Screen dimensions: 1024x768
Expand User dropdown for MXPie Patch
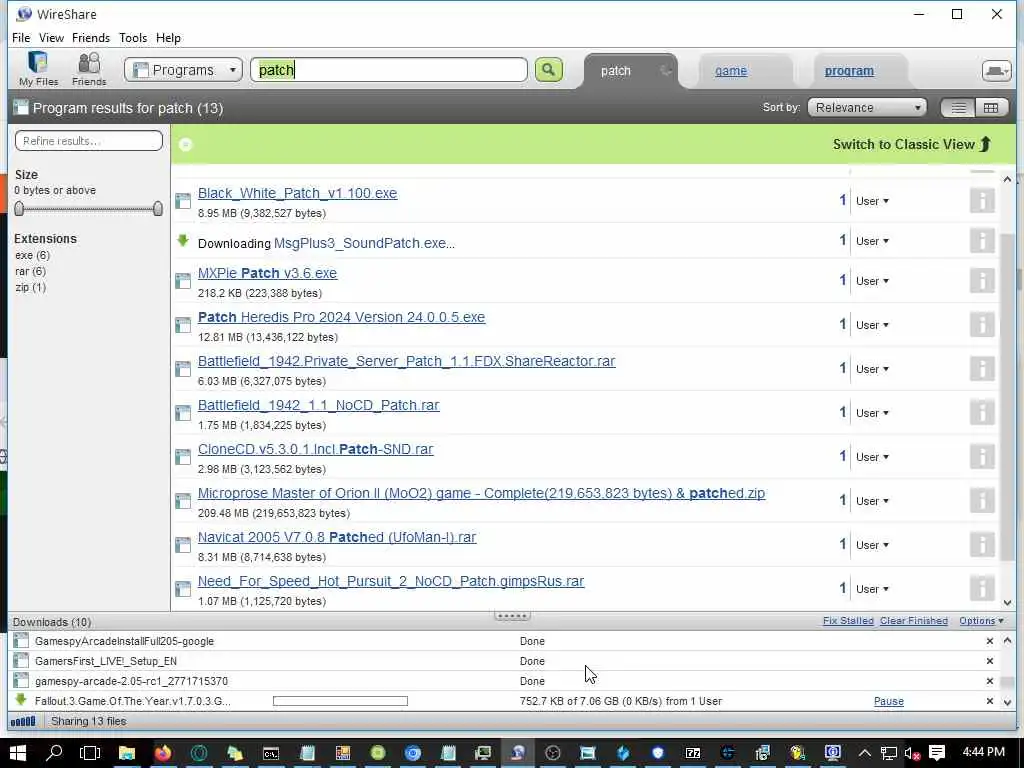tap(872, 281)
